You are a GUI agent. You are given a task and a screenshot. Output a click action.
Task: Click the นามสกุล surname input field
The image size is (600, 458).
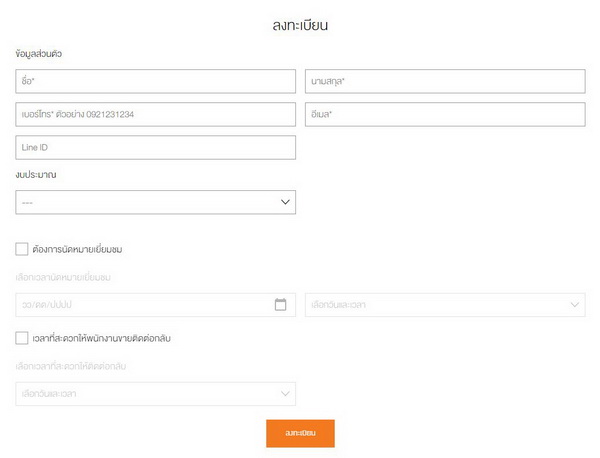coord(445,81)
